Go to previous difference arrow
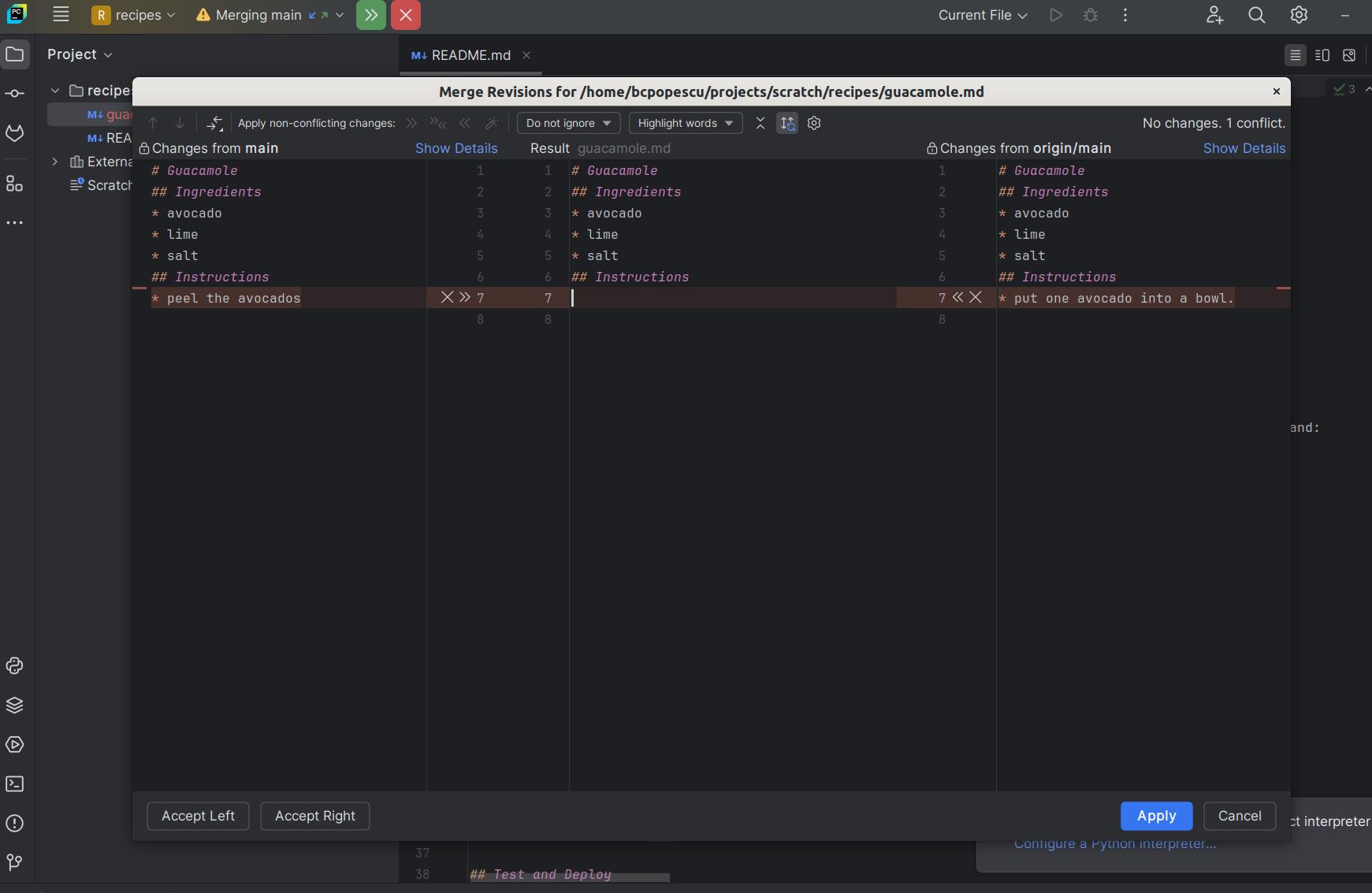Image resolution: width=1372 pixels, height=893 pixels. (154, 123)
